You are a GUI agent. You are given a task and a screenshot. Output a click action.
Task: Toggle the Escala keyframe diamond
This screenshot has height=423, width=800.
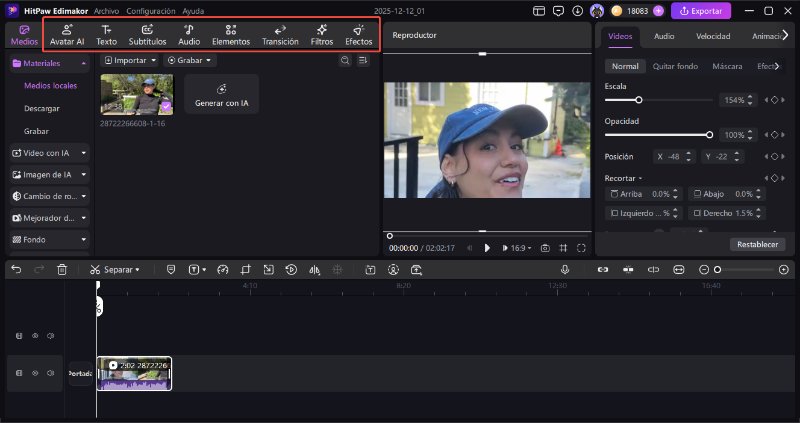pyautogui.click(x=774, y=100)
